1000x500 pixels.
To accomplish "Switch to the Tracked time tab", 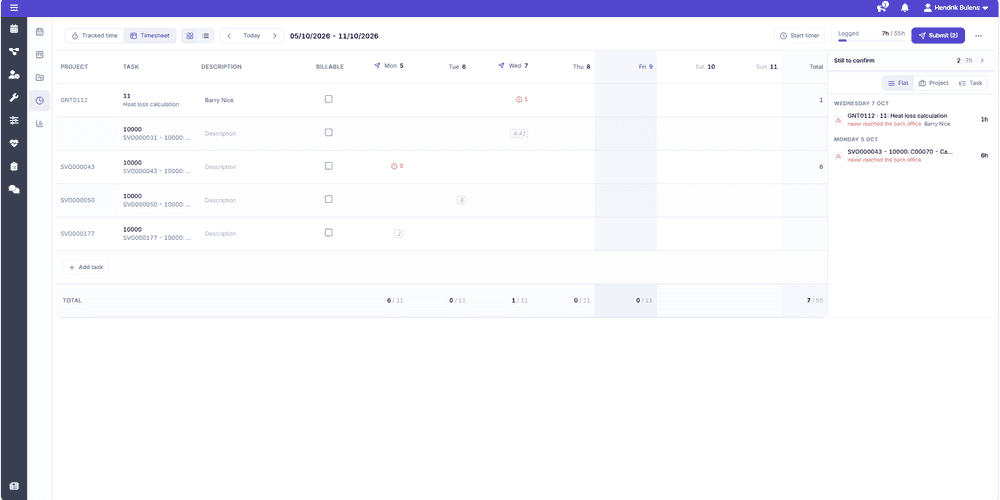I will (x=94, y=36).
